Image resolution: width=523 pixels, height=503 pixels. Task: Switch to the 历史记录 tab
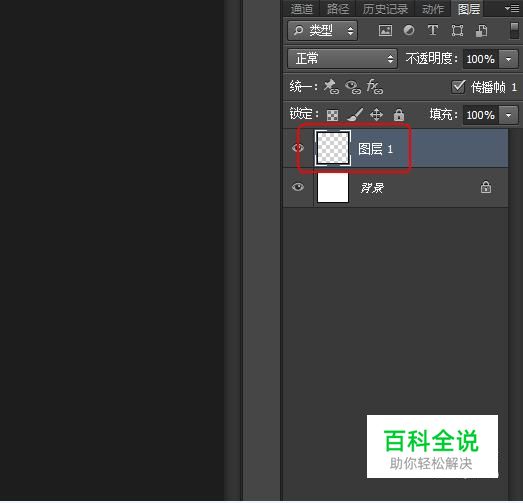tap(385, 9)
